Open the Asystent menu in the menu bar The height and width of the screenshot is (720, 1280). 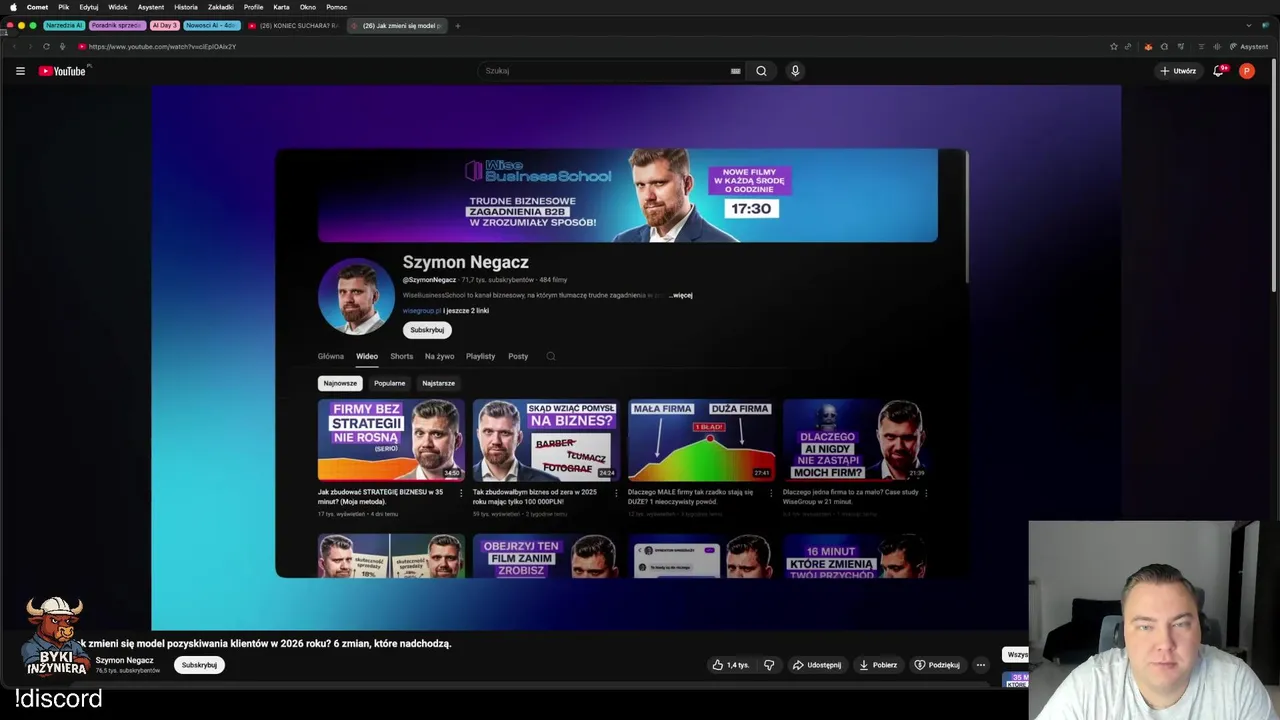151,7
